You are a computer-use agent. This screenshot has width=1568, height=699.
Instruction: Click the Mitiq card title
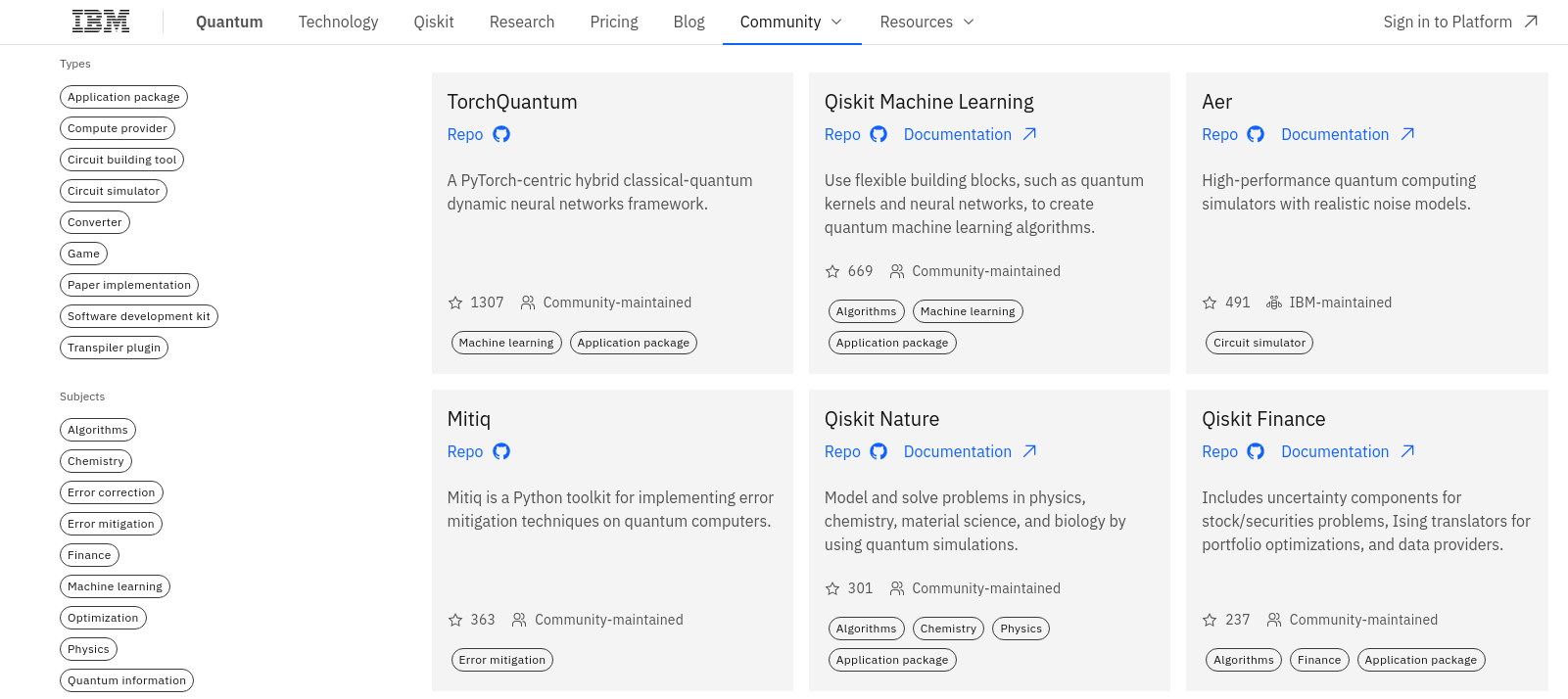pyautogui.click(x=469, y=419)
